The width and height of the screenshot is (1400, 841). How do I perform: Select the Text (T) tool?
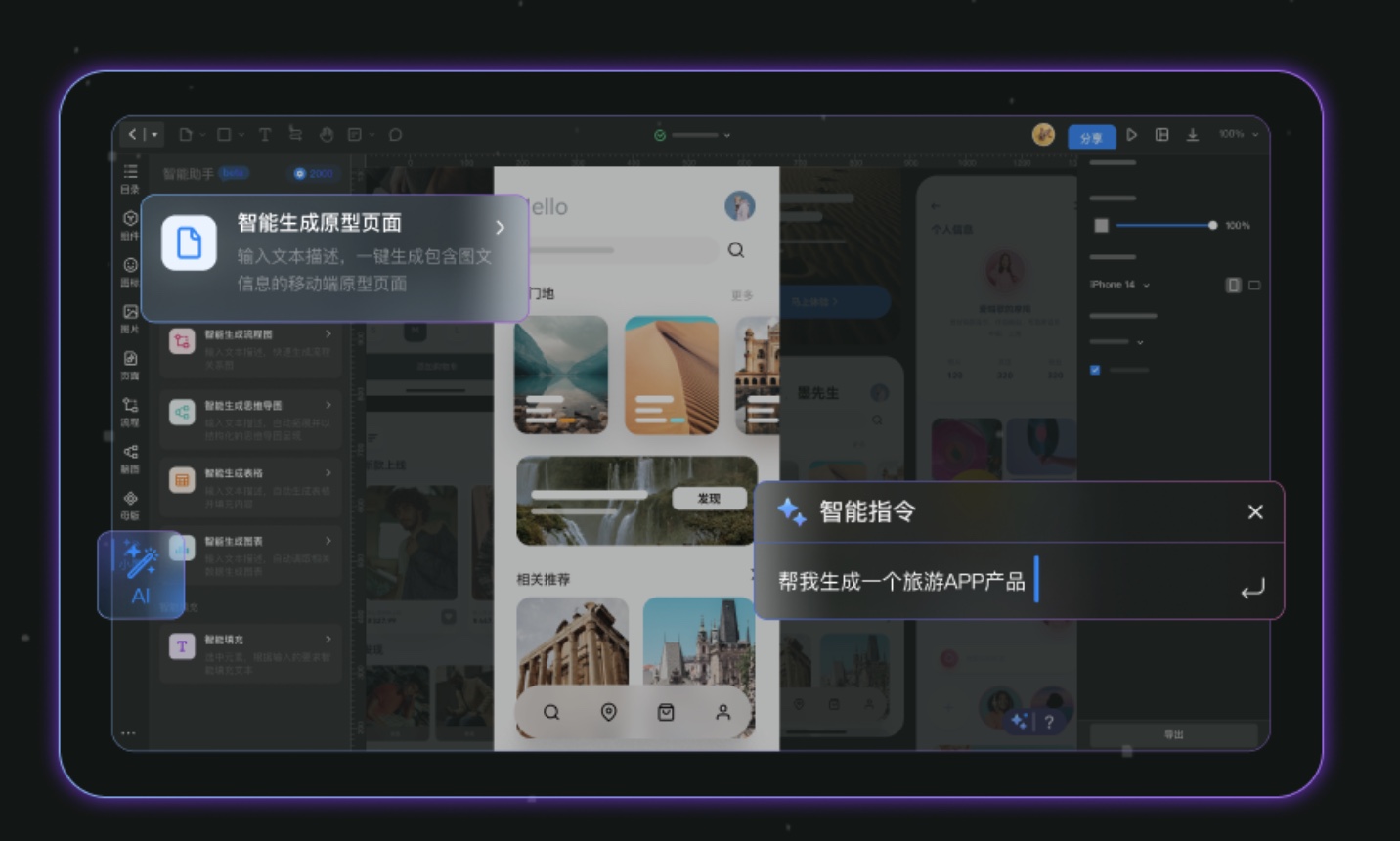(265, 135)
